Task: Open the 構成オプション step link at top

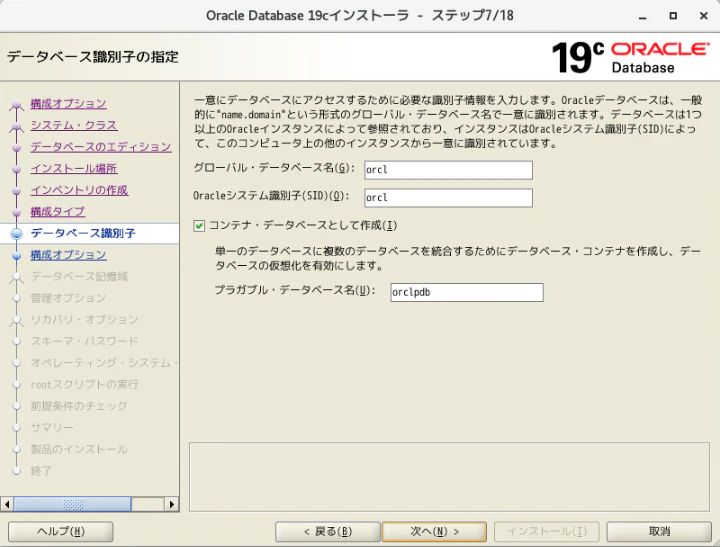Action: [x=68, y=104]
